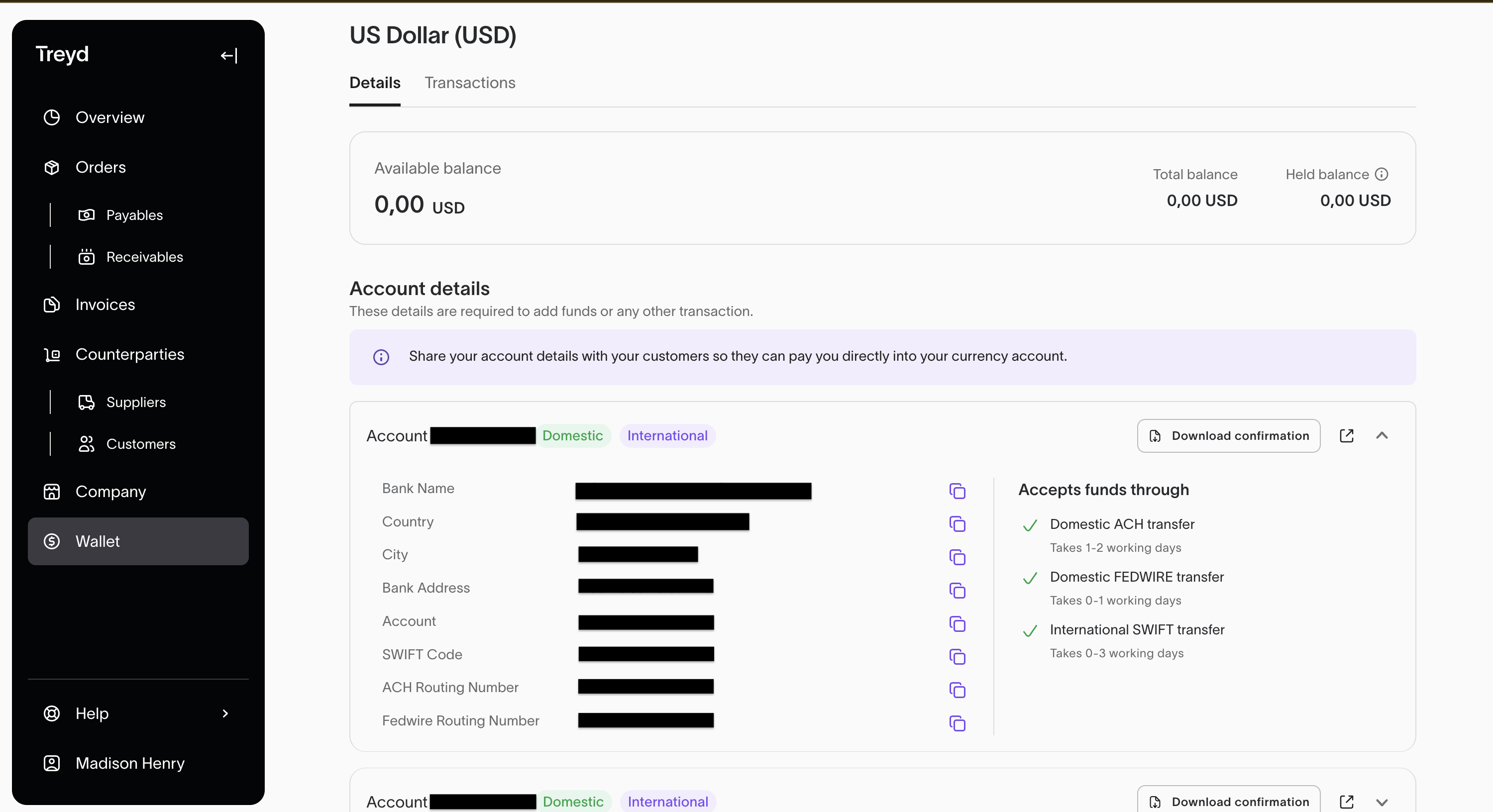This screenshot has height=812, width=1493.
Task: Go to the Suppliers page
Action: [x=136, y=402]
